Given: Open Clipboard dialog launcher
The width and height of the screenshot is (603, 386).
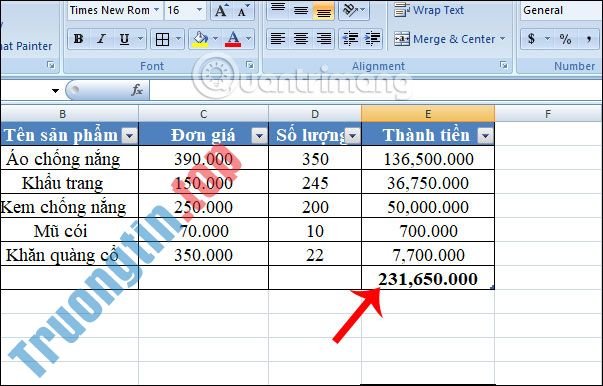Looking at the screenshot, I should (x=51, y=65).
